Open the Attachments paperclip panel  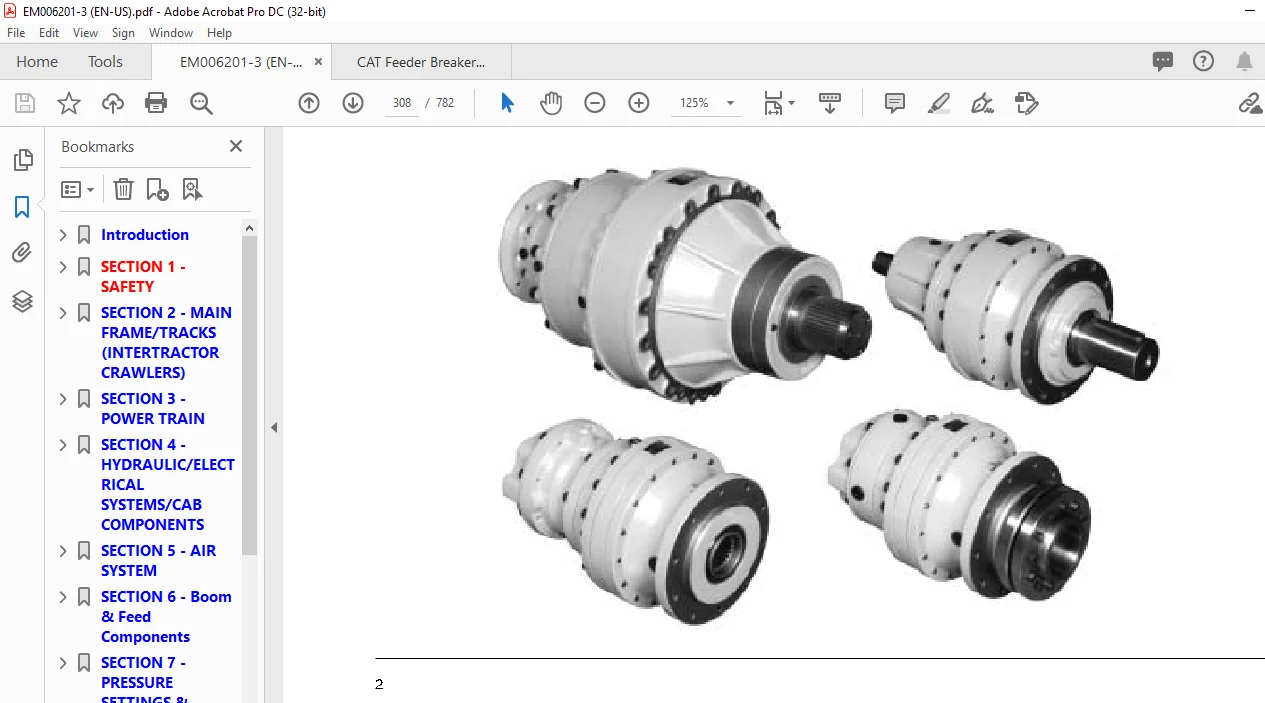pos(22,253)
